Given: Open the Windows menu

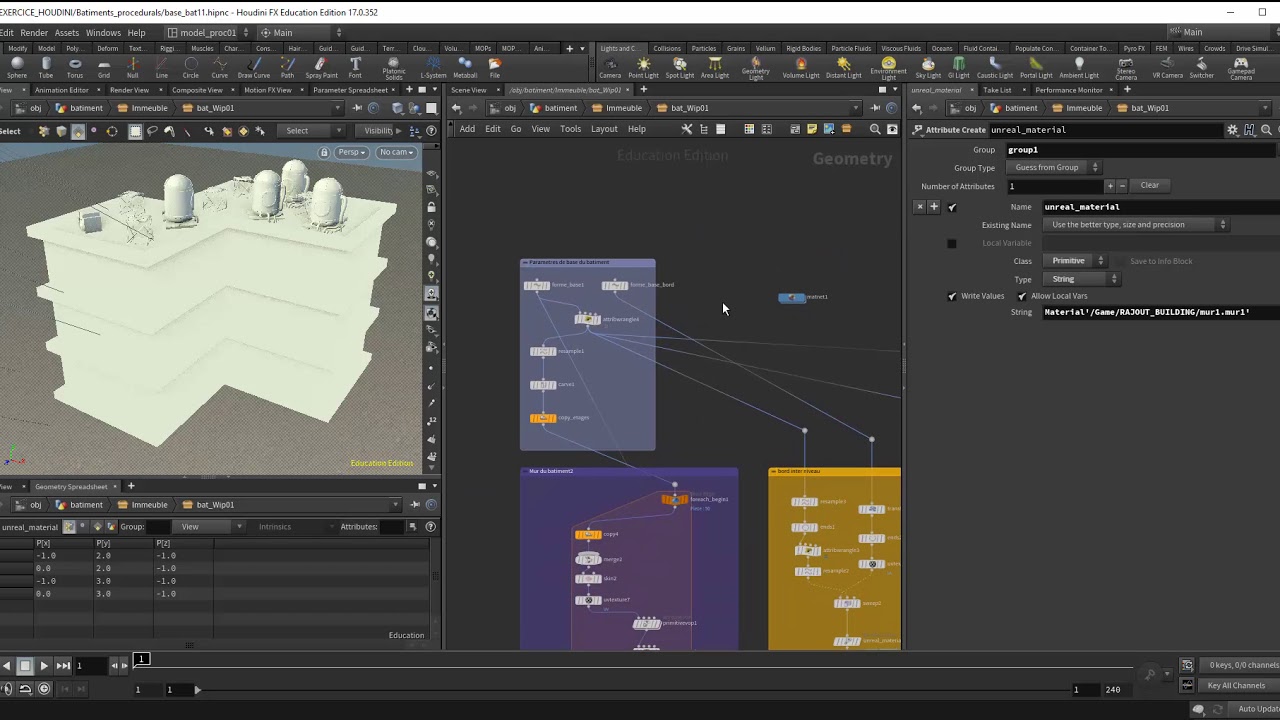Looking at the screenshot, I should click(103, 32).
